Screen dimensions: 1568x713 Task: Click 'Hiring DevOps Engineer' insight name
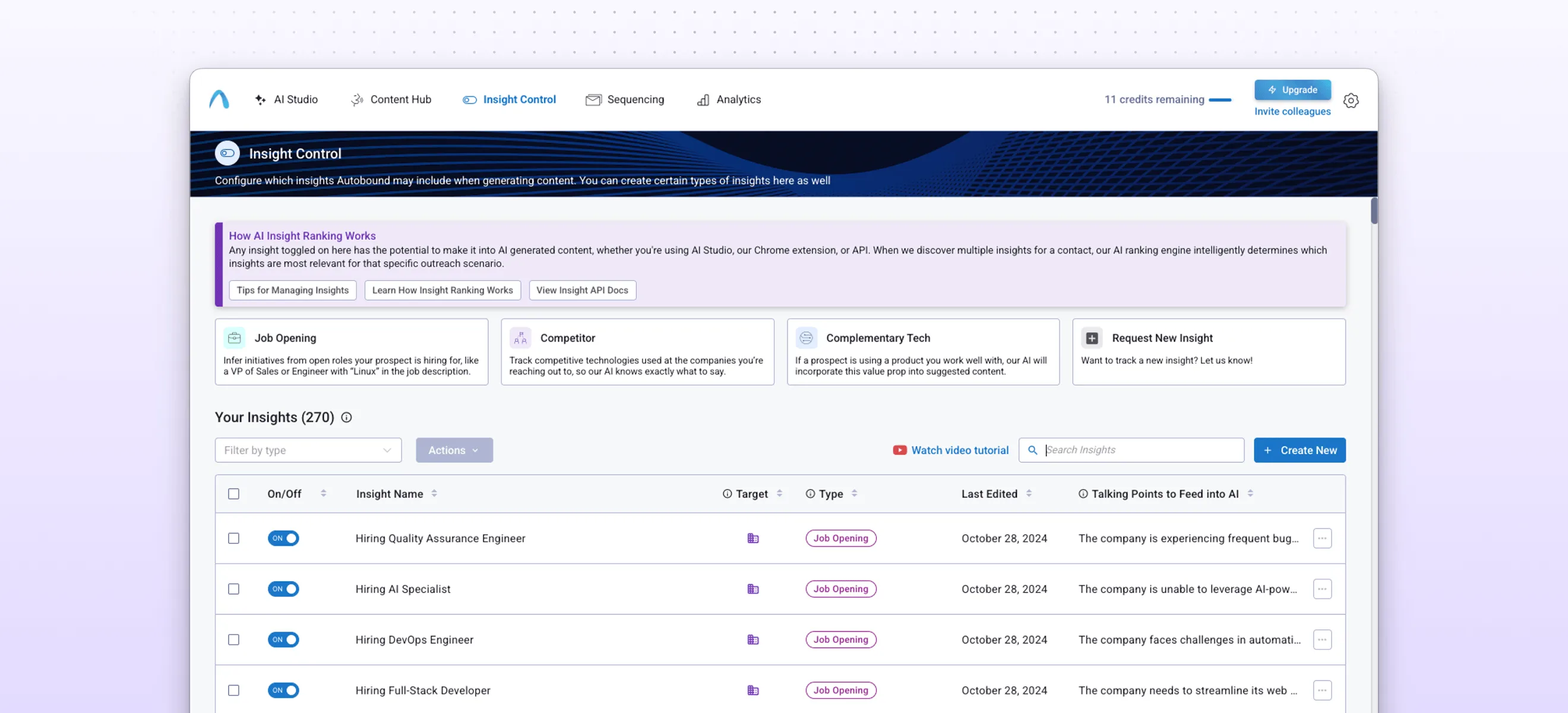(x=414, y=639)
